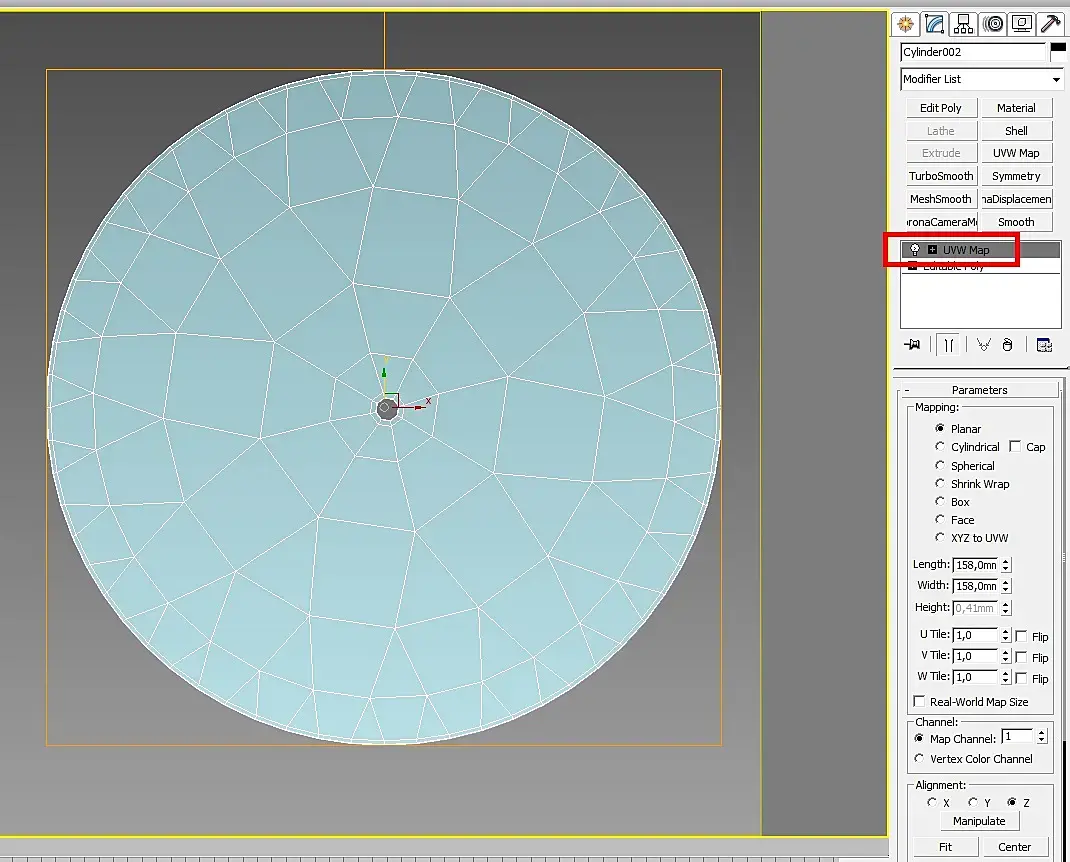Enable Real-World Map Size checkbox
The width and height of the screenshot is (1070, 862).
click(x=920, y=702)
